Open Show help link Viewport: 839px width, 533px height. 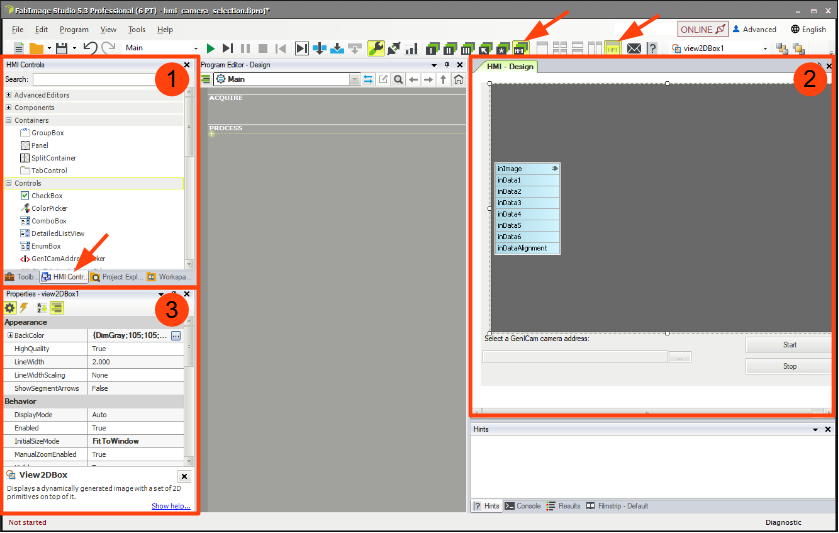click(x=171, y=506)
